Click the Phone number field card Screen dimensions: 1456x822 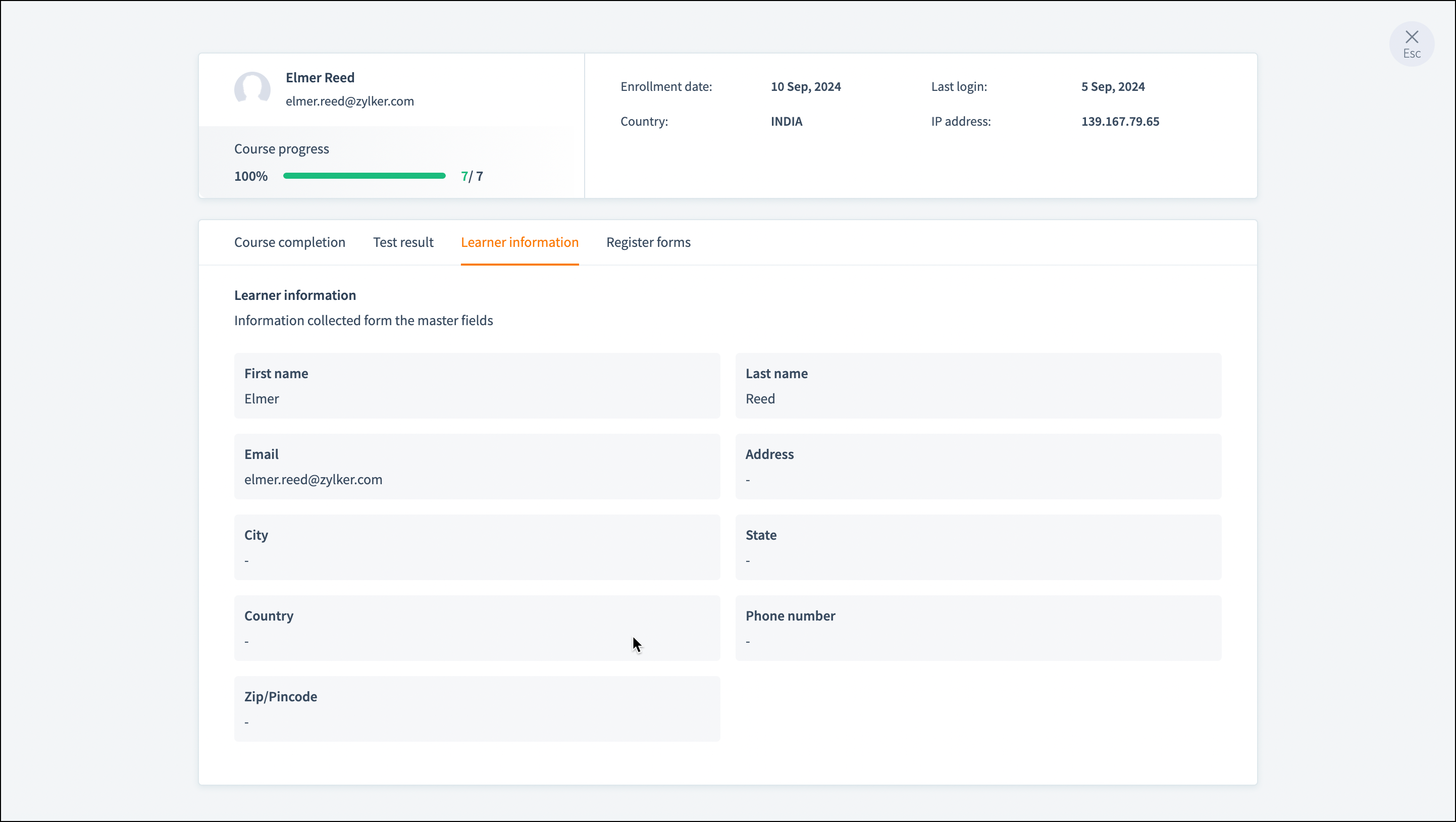point(978,628)
